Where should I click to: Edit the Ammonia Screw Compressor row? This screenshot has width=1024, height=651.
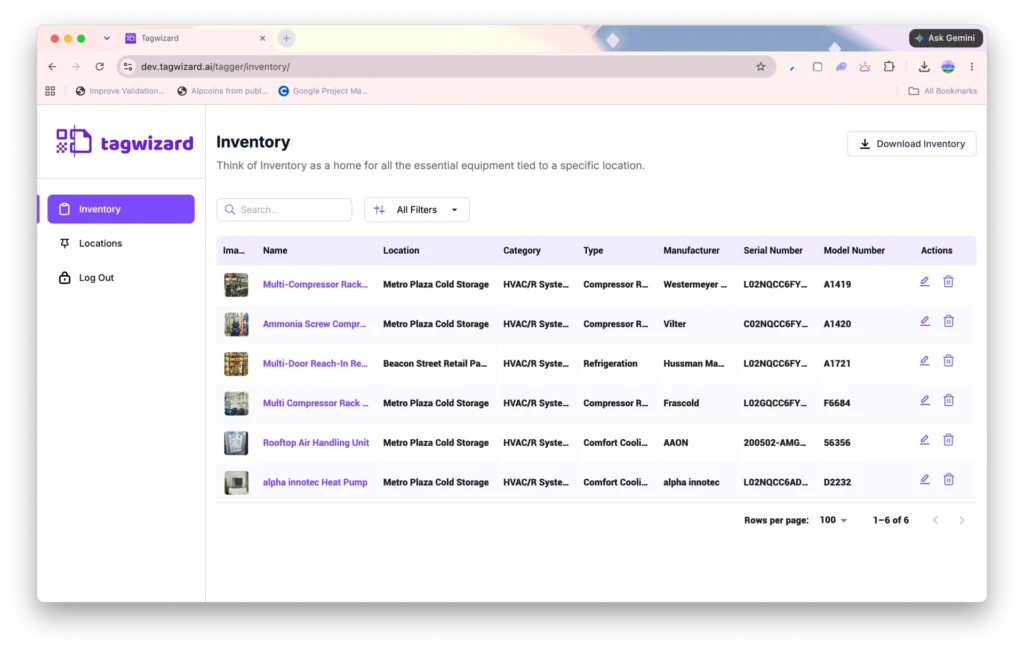click(x=925, y=321)
